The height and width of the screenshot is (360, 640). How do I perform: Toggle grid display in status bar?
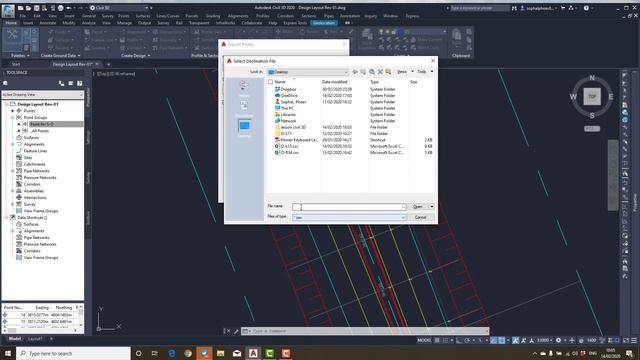click(437, 340)
